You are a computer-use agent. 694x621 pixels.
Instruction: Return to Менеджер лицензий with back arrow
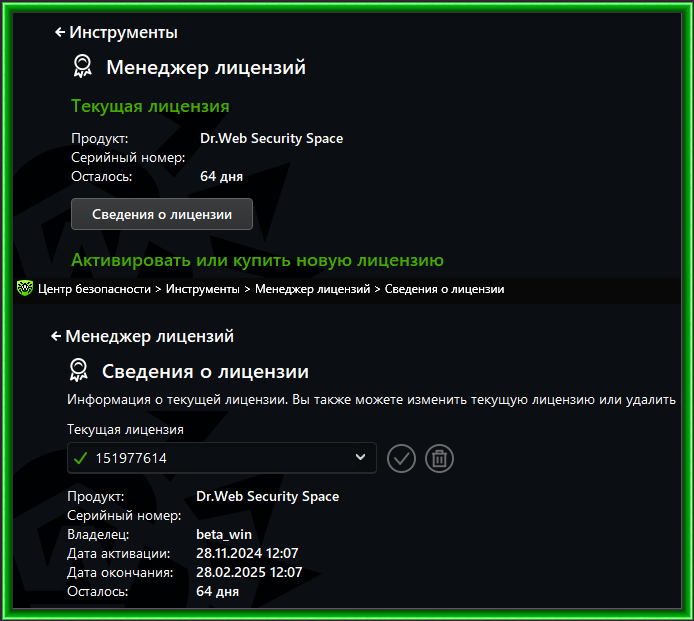click(x=56, y=336)
